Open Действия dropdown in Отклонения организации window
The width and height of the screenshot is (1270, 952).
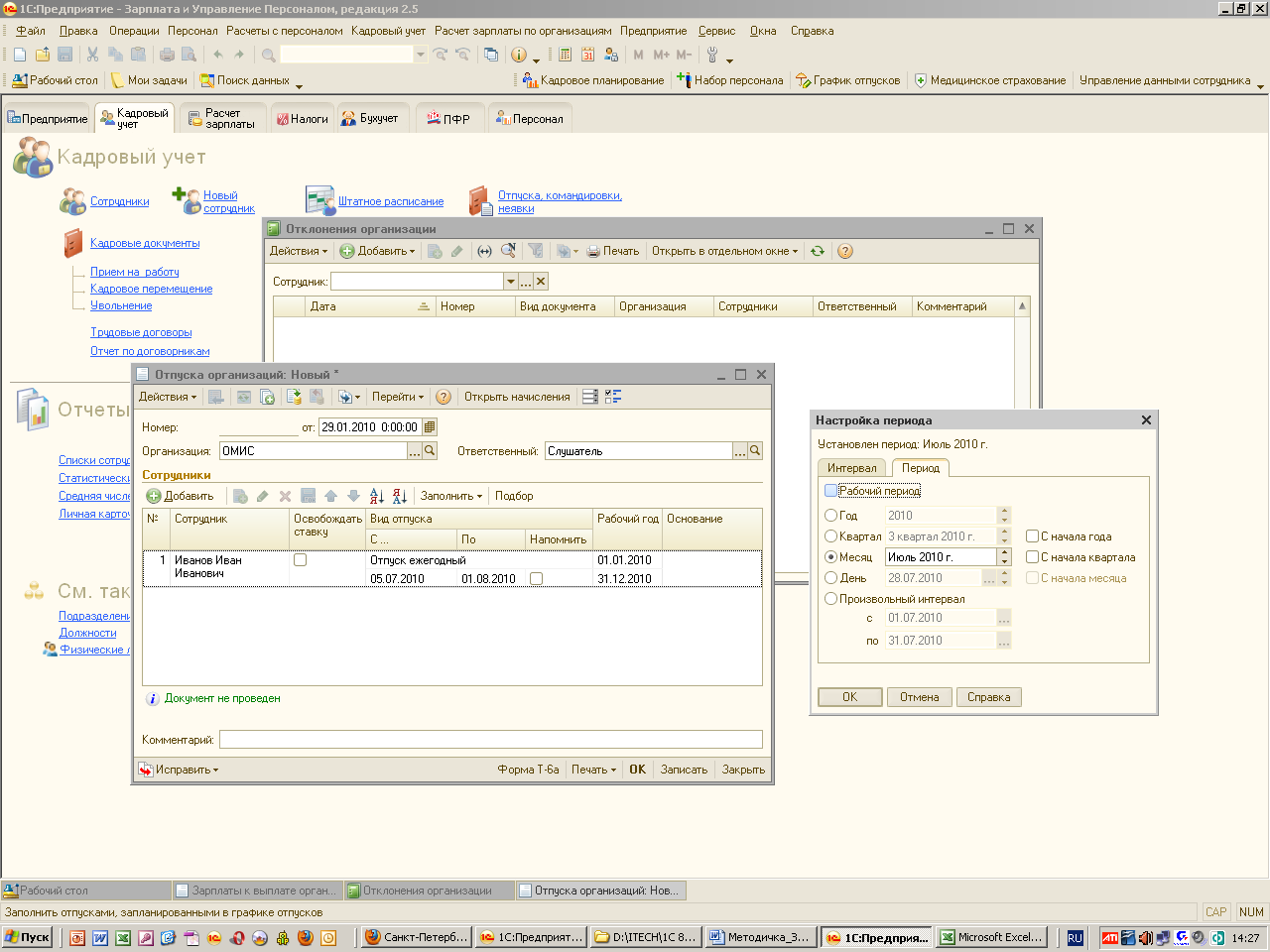298,251
